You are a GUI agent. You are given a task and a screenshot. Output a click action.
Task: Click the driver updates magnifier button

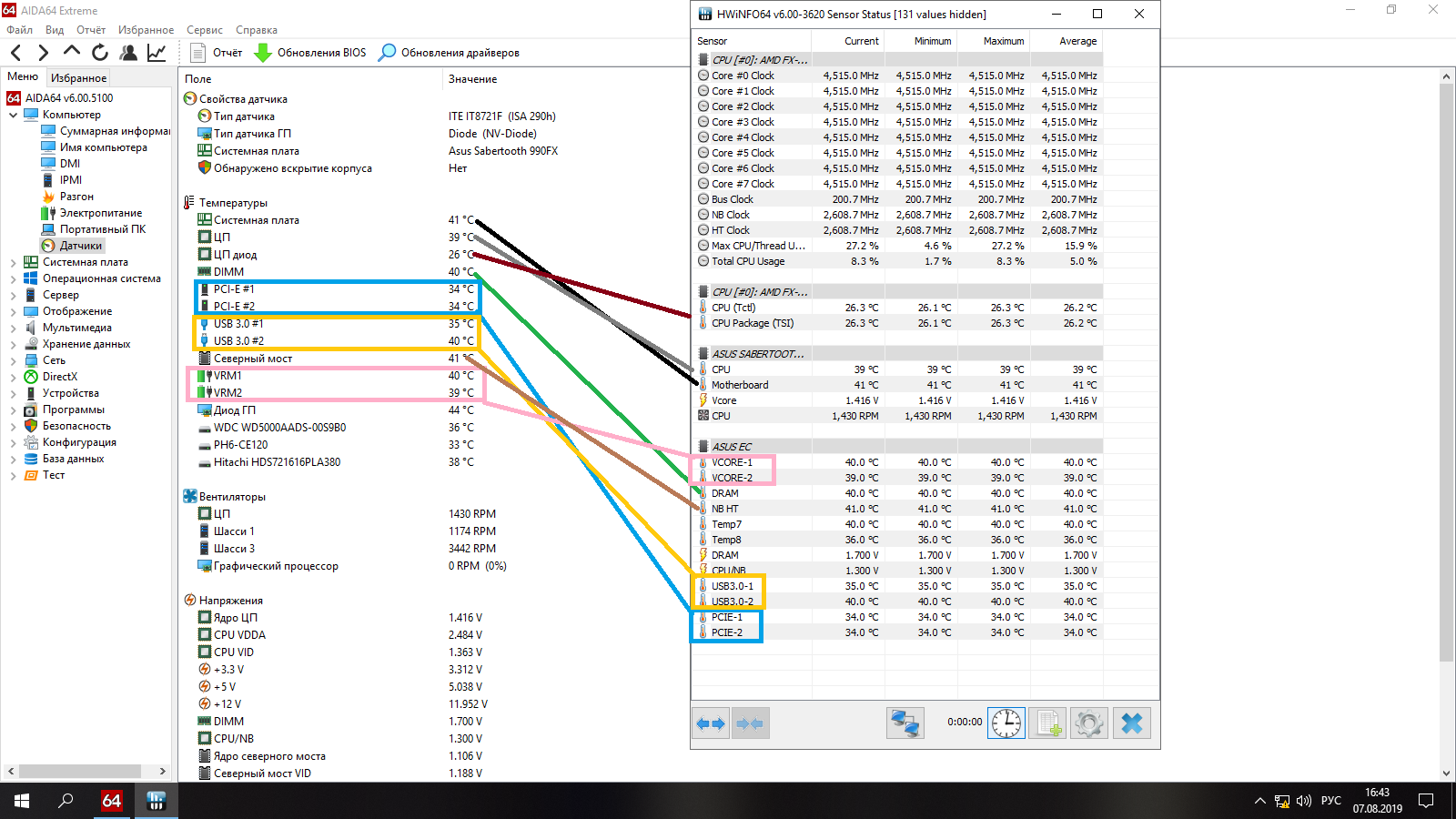click(x=450, y=53)
